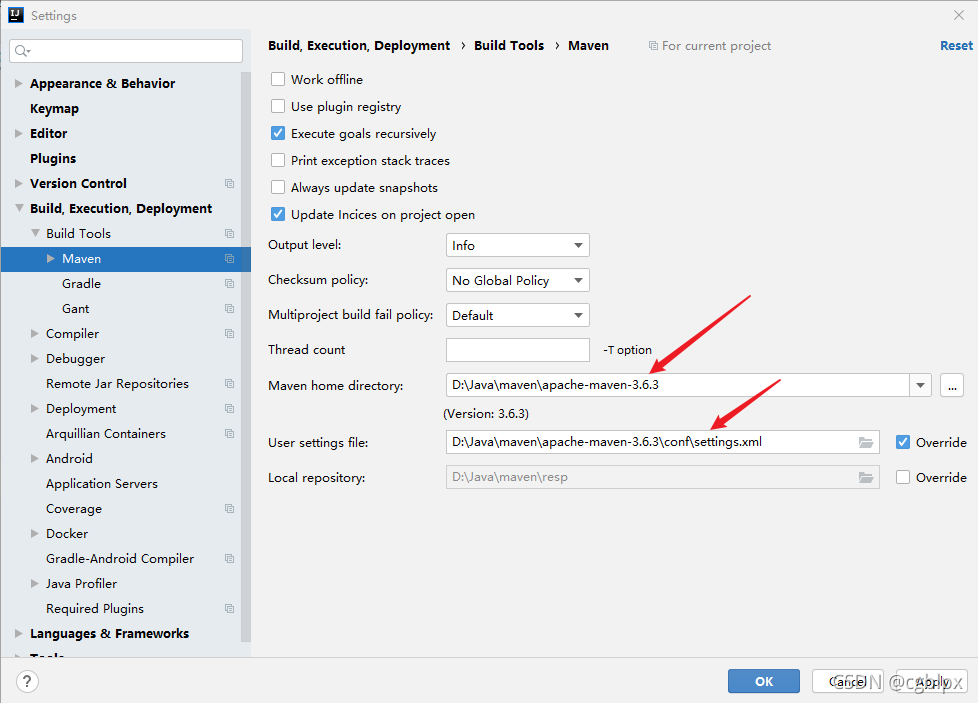Screen dimensions: 978x703
Task: Open the Output level dropdown
Action: tap(518, 245)
